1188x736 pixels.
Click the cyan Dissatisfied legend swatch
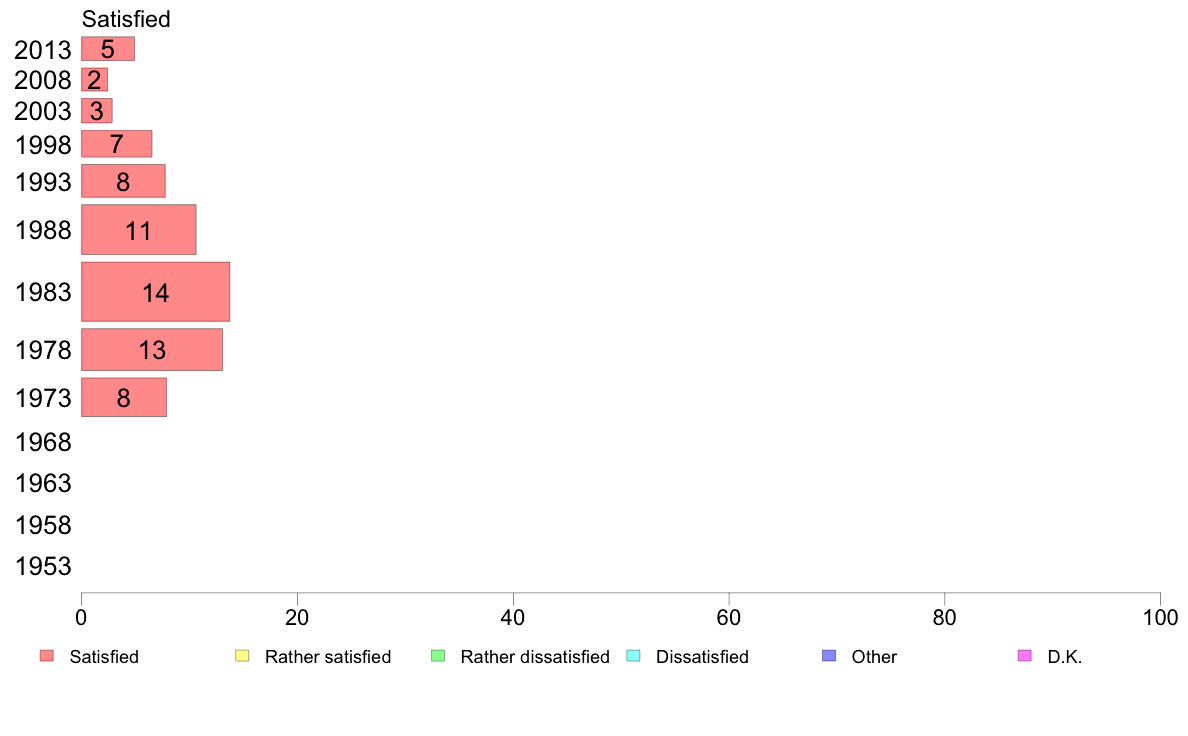point(633,656)
